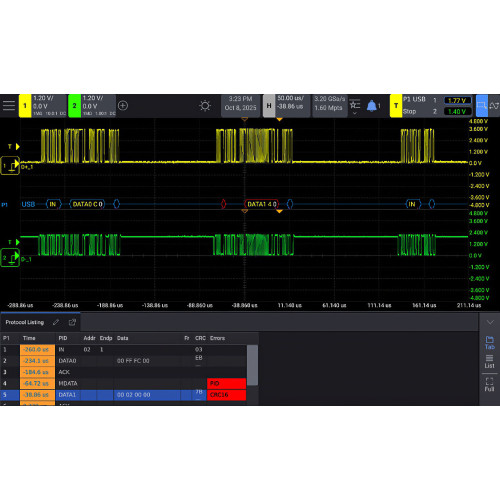Expand the favorites star list dropdown
The width and height of the screenshot is (500, 500).
coord(355,107)
